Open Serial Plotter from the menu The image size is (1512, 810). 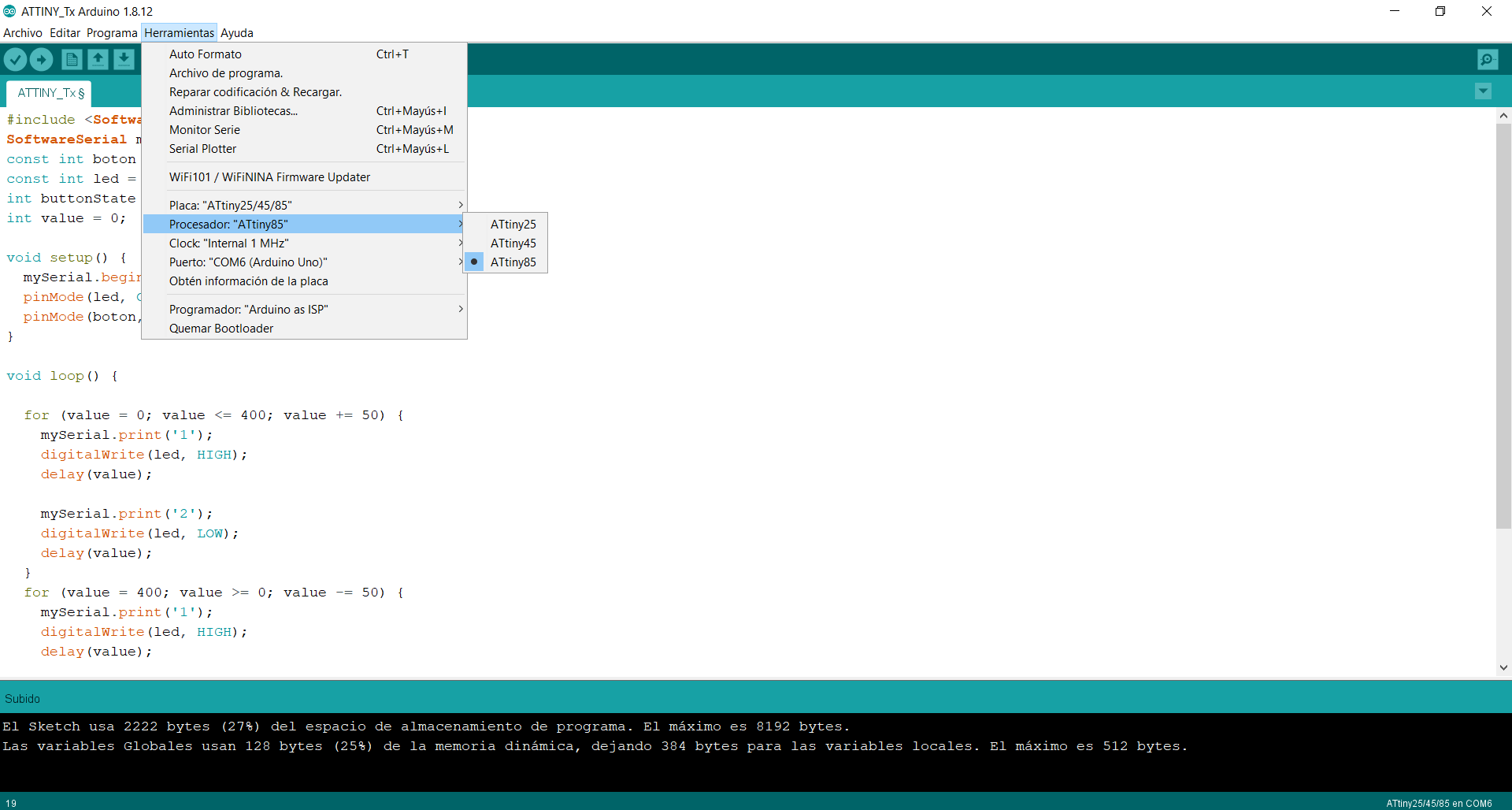[304, 149]
